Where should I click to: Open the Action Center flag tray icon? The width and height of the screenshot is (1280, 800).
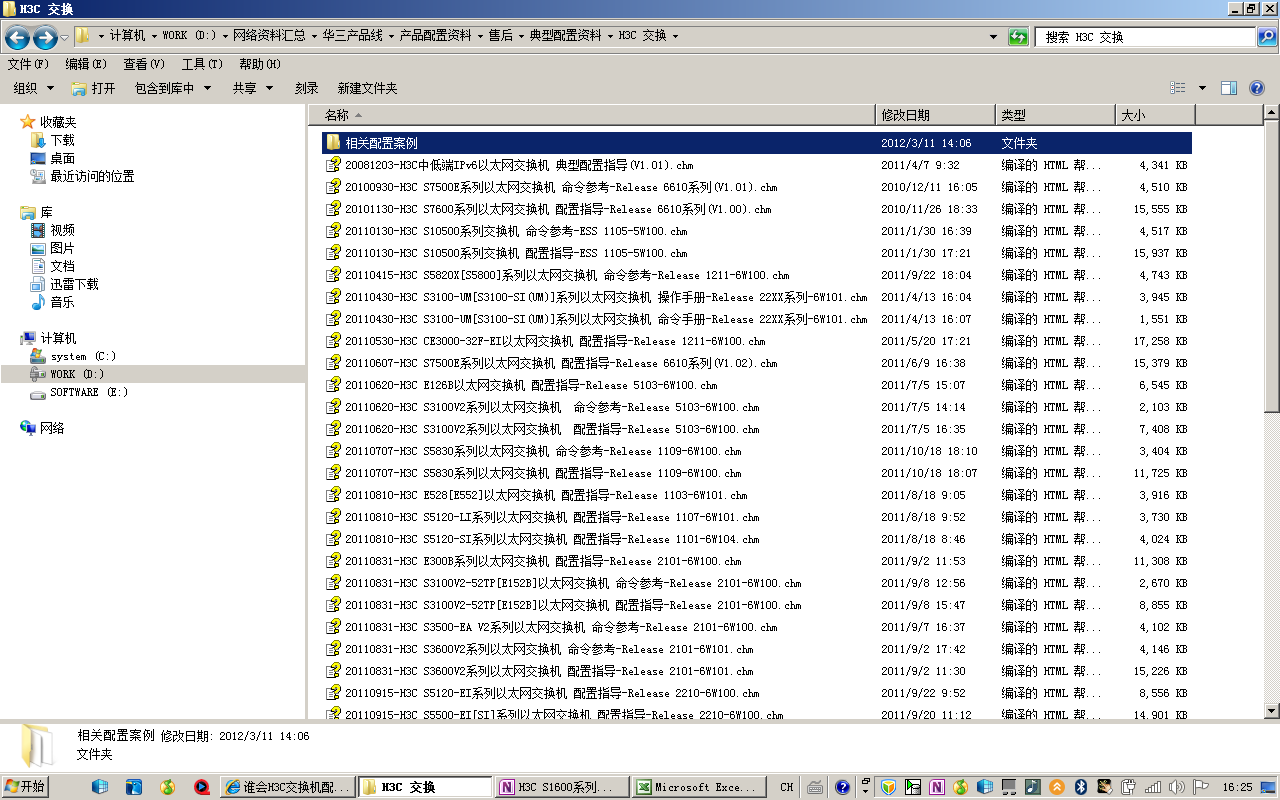(x=1201, y=787)
